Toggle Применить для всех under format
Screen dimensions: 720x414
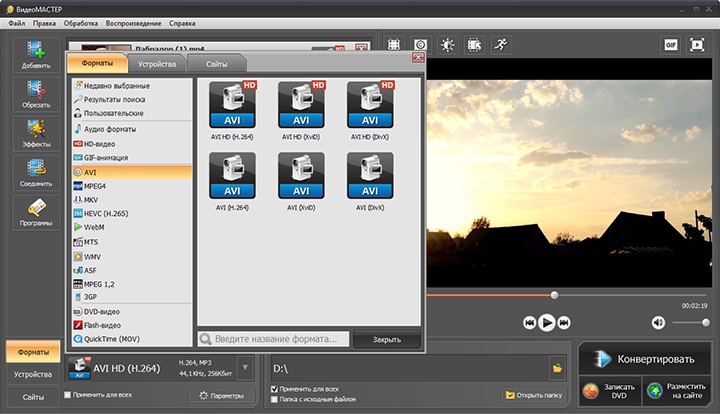pyautogui.click(x=68, y=395)
